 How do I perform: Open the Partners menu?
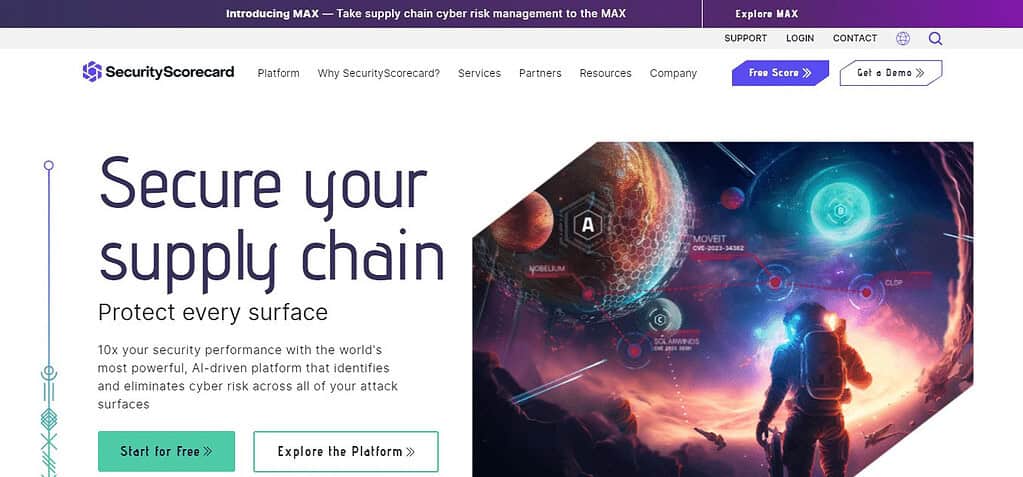coord(540,73)
